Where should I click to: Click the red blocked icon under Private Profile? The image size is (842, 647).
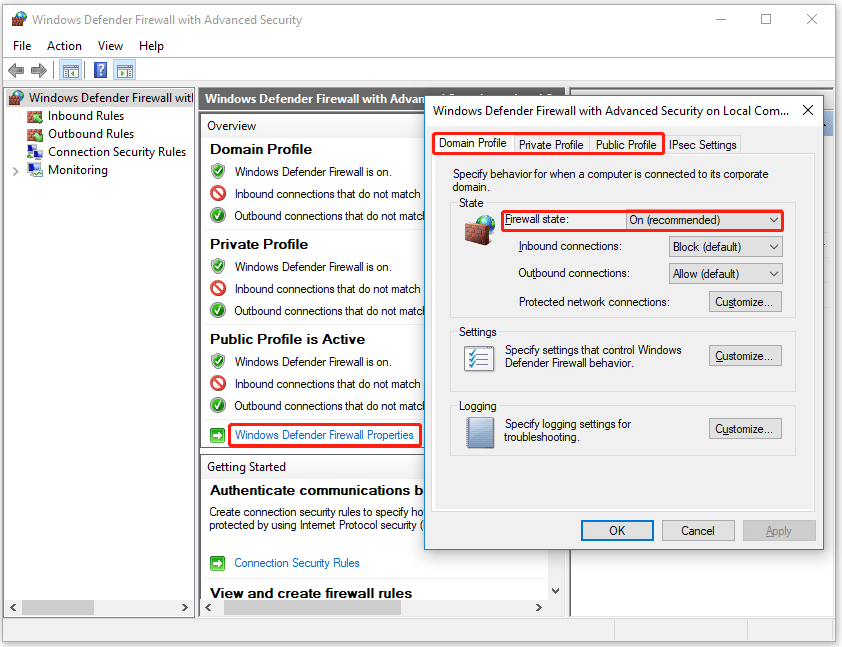pyautogui.click(x=218, y=289)
